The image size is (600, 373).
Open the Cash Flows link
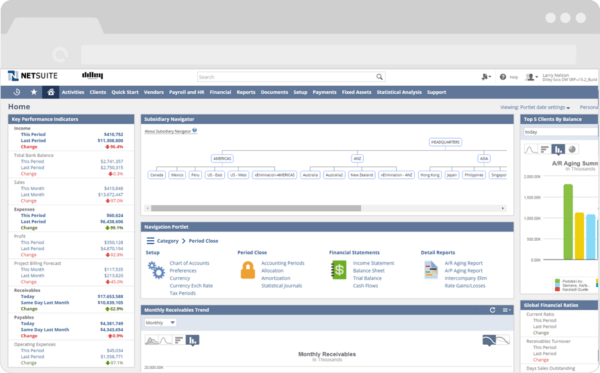365,286
